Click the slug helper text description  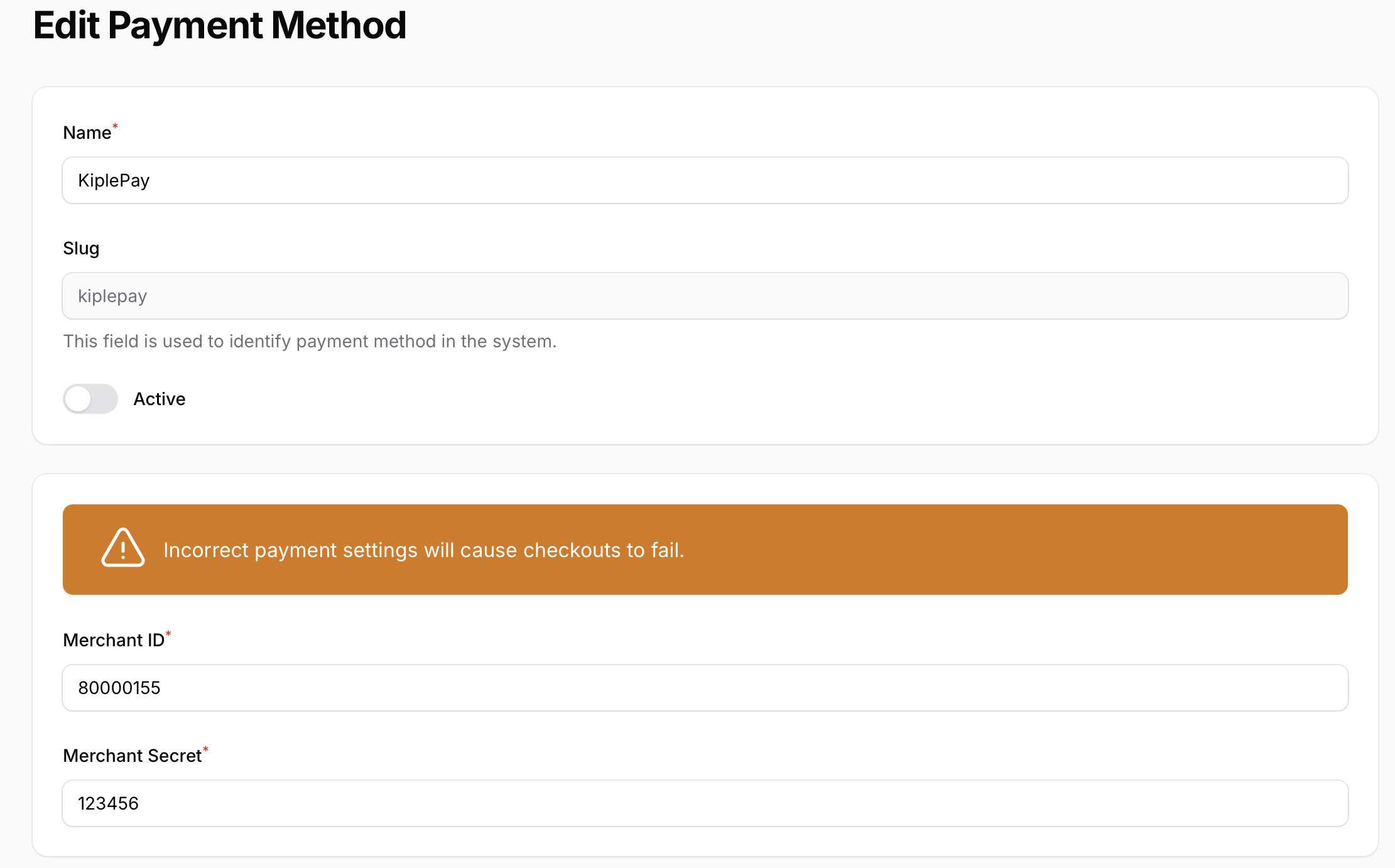(310, 341)
